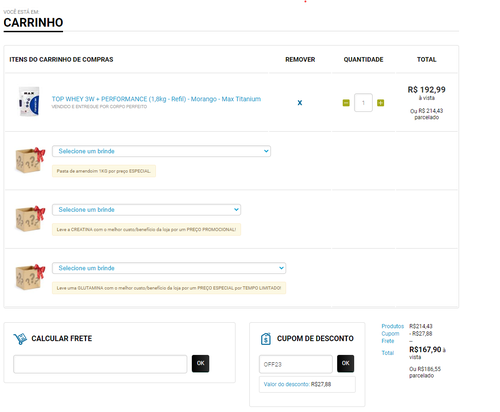Click 'Vendido e entregue por Corpo Perfeito' text
Viewport: 500px width, 412px height.
click(99, 107)
